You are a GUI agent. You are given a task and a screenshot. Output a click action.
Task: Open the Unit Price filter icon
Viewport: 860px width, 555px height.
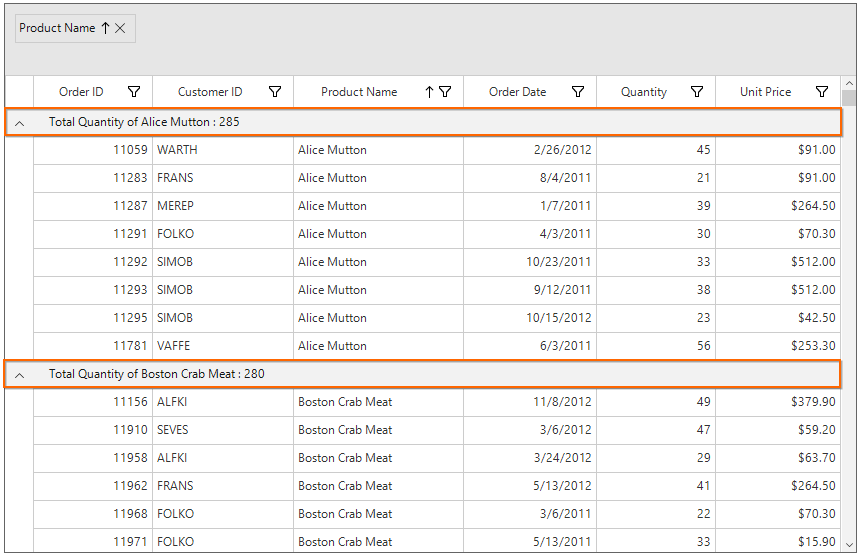click(x=822, y=92)
